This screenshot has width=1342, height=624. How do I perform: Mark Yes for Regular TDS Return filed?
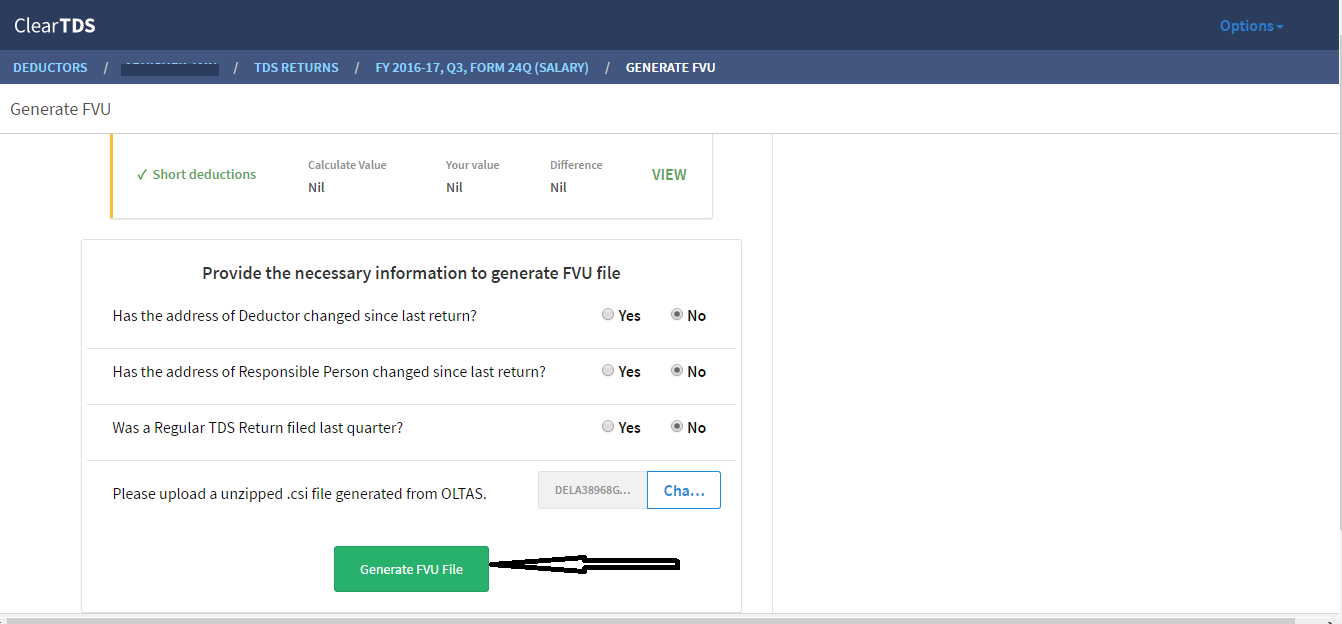[608, 427]
